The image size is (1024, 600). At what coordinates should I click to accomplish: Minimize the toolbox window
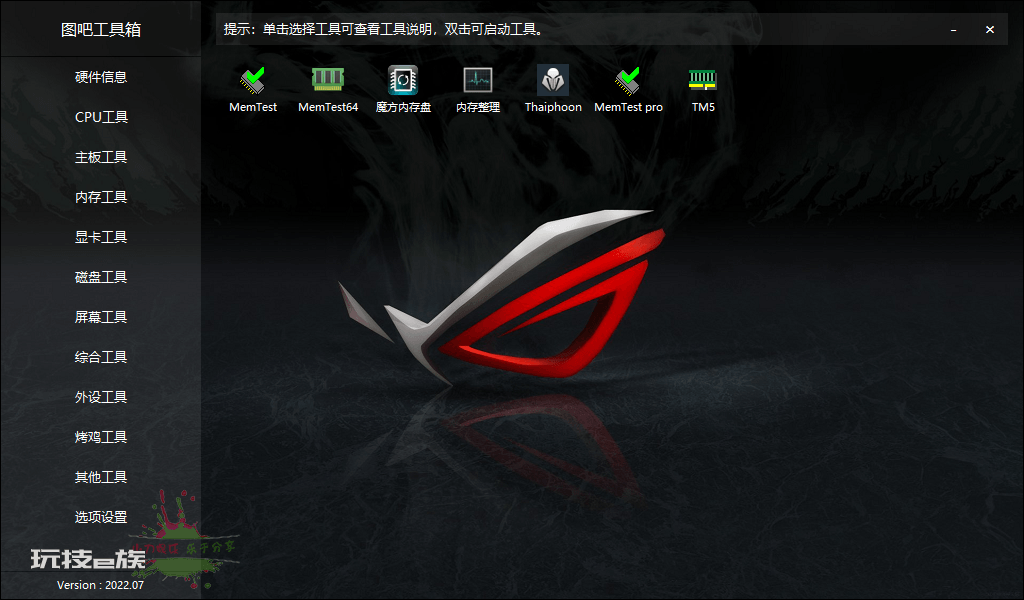[953, 30]
